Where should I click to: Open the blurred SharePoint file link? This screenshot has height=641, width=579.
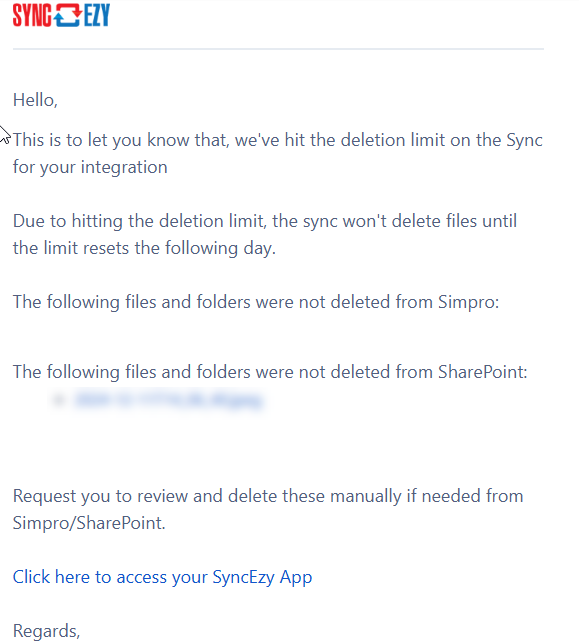coord(168,400)
